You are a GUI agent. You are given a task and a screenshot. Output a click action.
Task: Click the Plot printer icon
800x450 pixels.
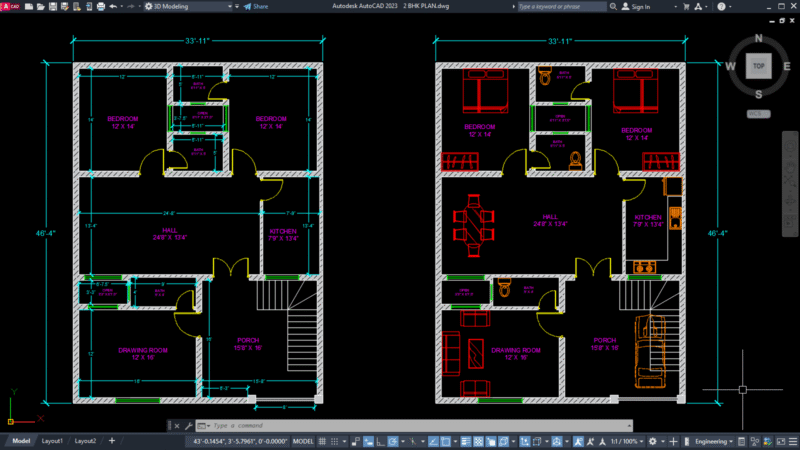pyautogui.click(x=101, y=6)
